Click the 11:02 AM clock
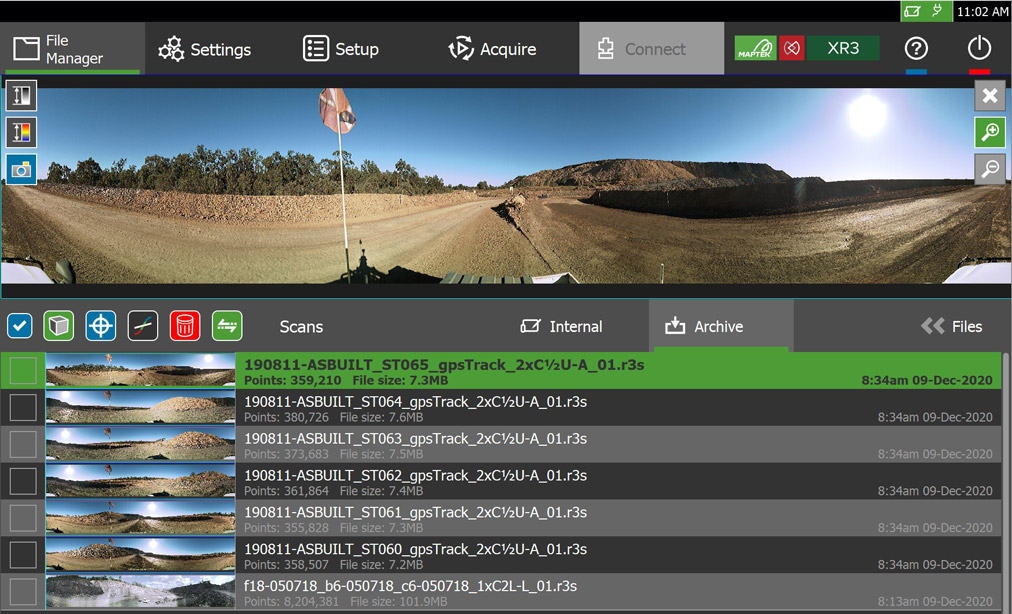This screenshot has height=614, width=1012. click(982, 11)
